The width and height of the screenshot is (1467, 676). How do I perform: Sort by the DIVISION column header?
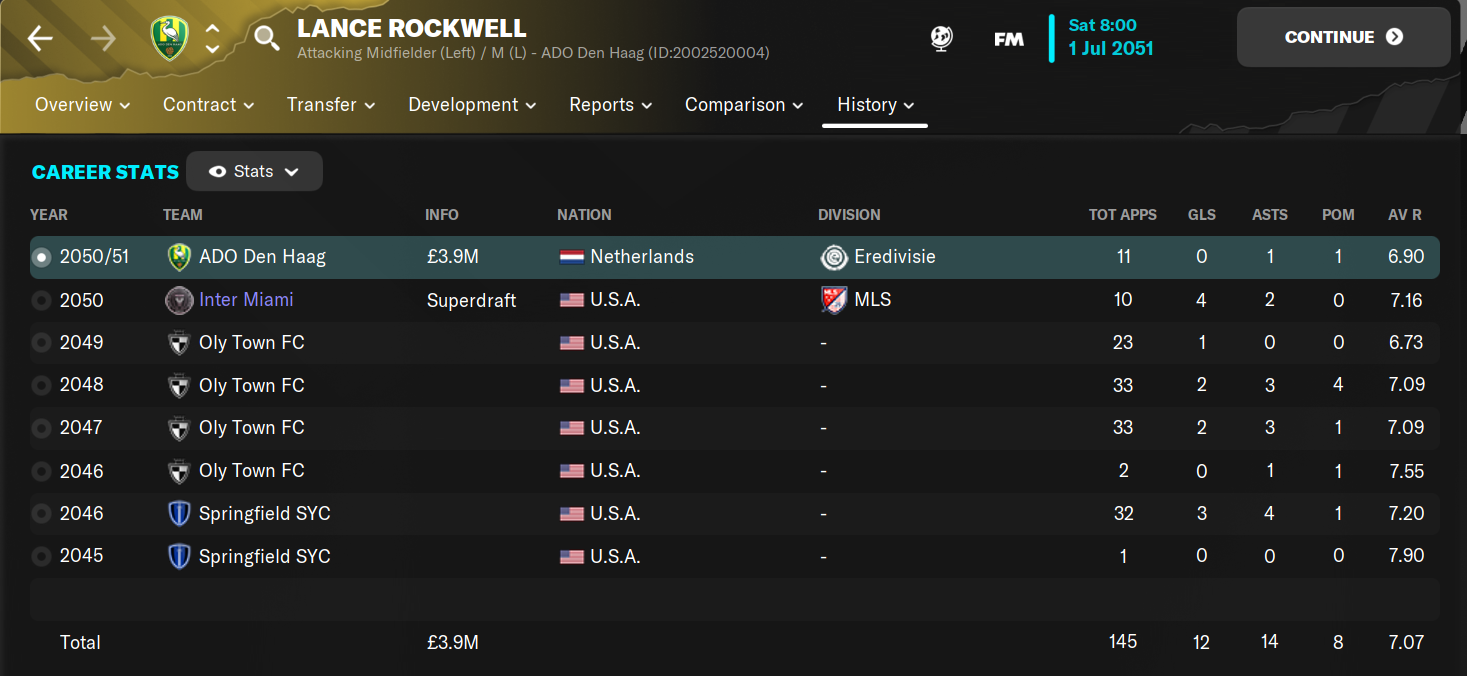tap(849, 215)
